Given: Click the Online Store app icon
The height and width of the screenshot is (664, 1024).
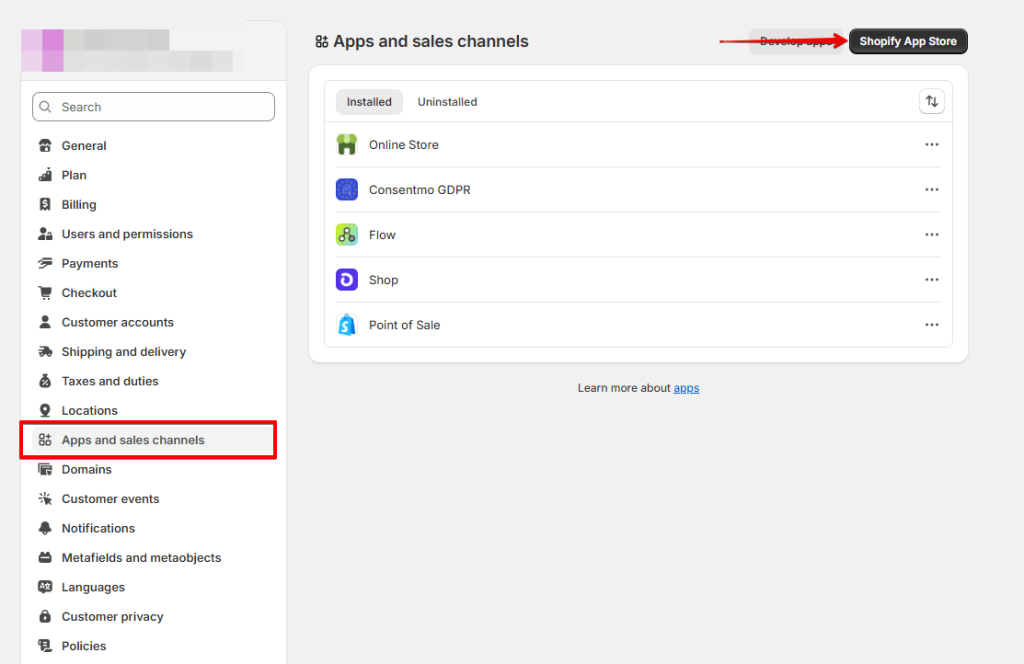Looking at the screenshot, I should click(347, 144).
